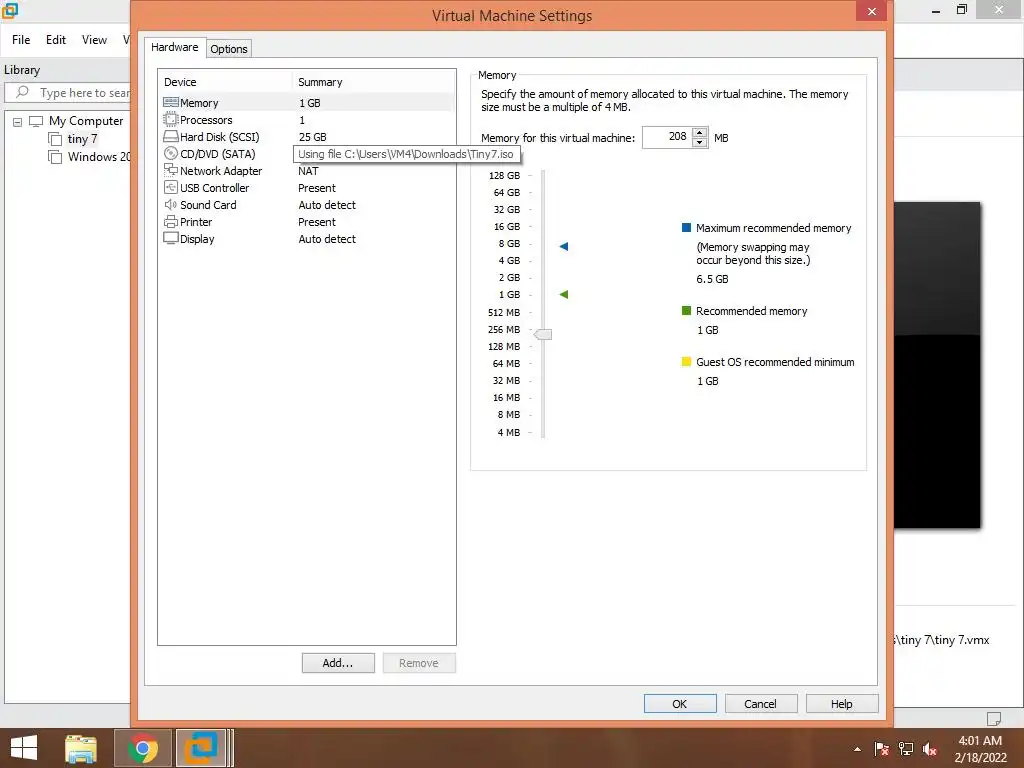Open Google Chrome from the taskbar
Image resolution: width=1024 pixels, height=768 pixels.
pyautogui.click(x=143, y=748)
